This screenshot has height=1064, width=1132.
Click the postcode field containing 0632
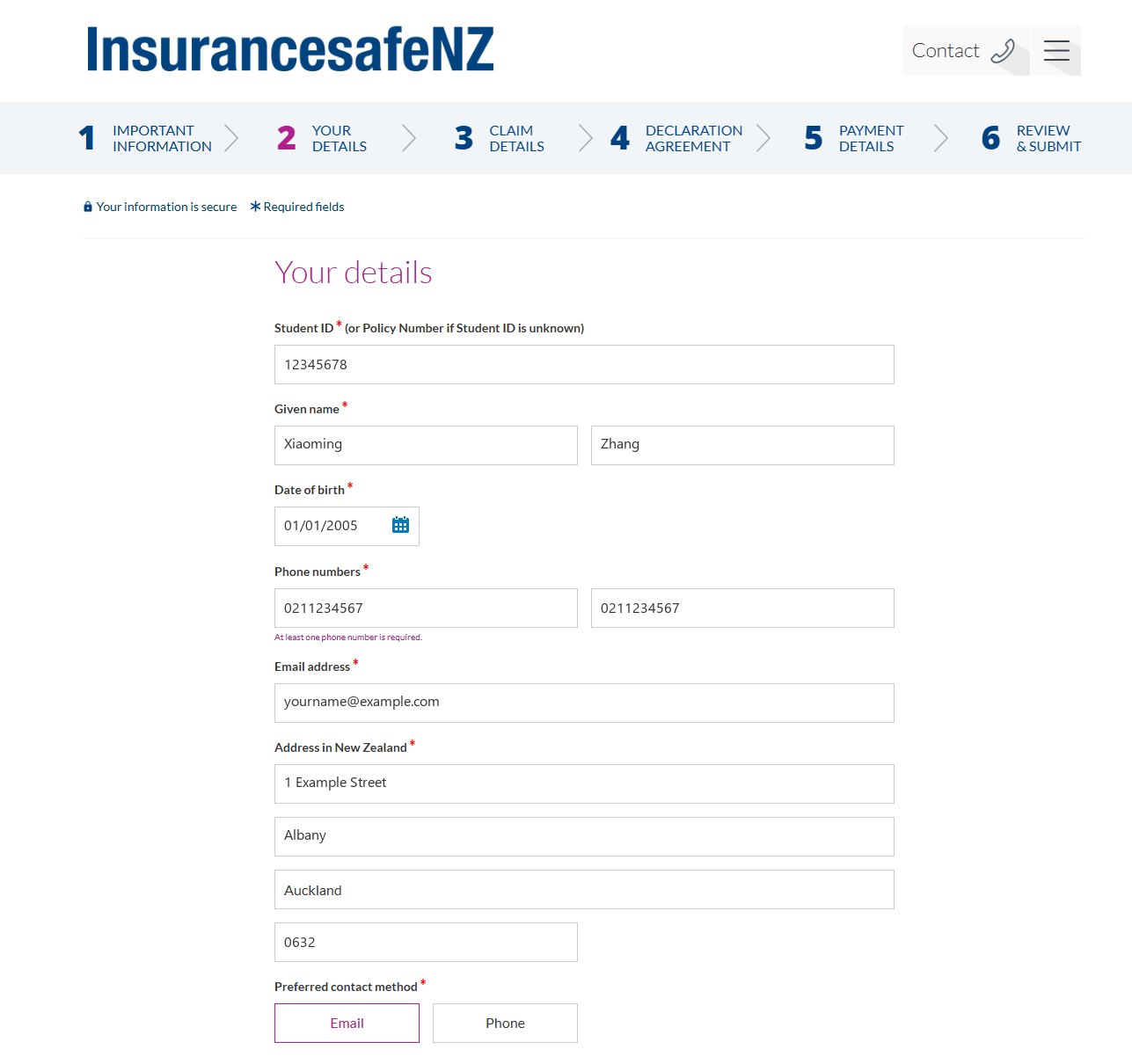(x=426, y=942)
